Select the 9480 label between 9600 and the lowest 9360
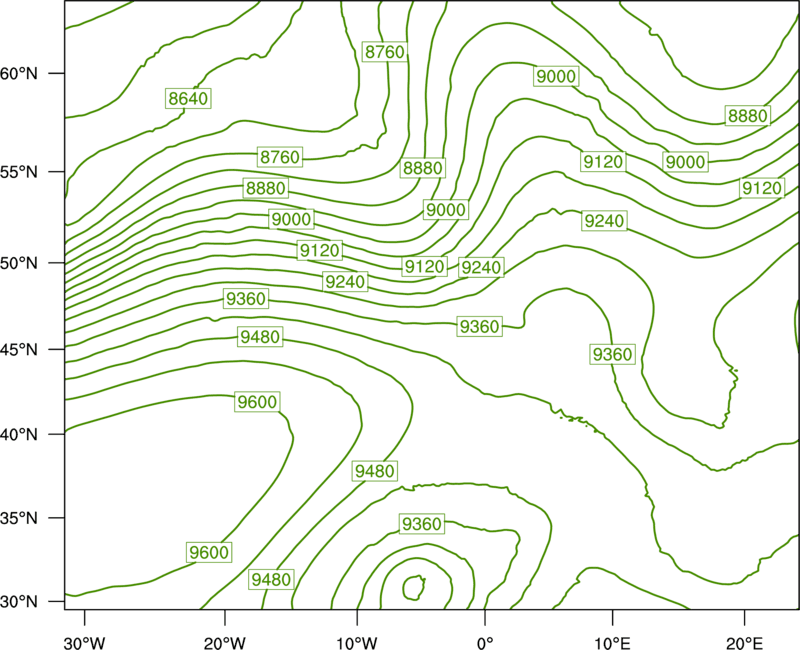 click(x=374, y=471)
